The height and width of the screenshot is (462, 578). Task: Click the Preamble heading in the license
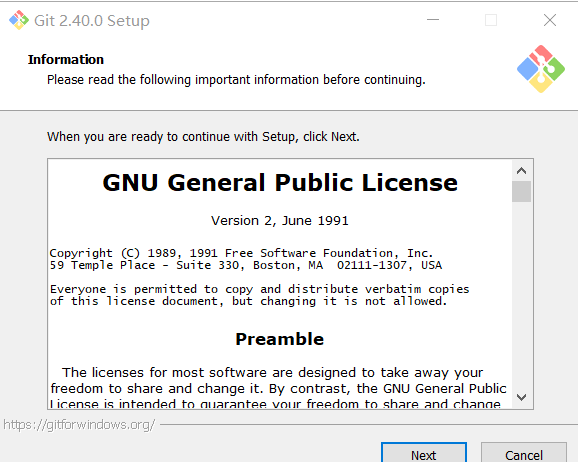(x=280, y=339)
